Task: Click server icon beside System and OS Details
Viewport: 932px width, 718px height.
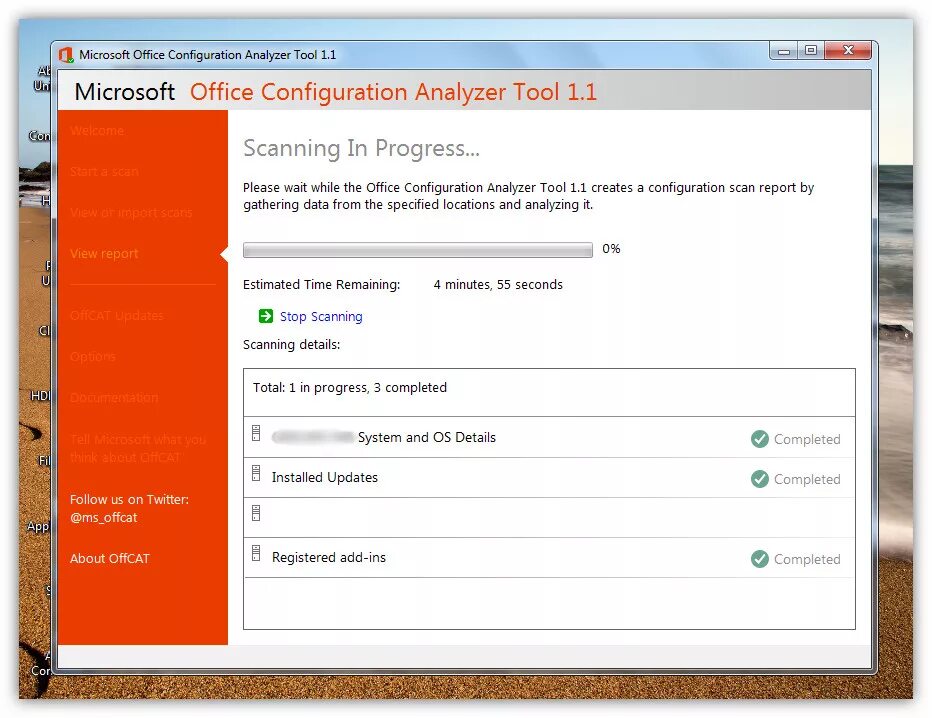Action: point(256,433)
